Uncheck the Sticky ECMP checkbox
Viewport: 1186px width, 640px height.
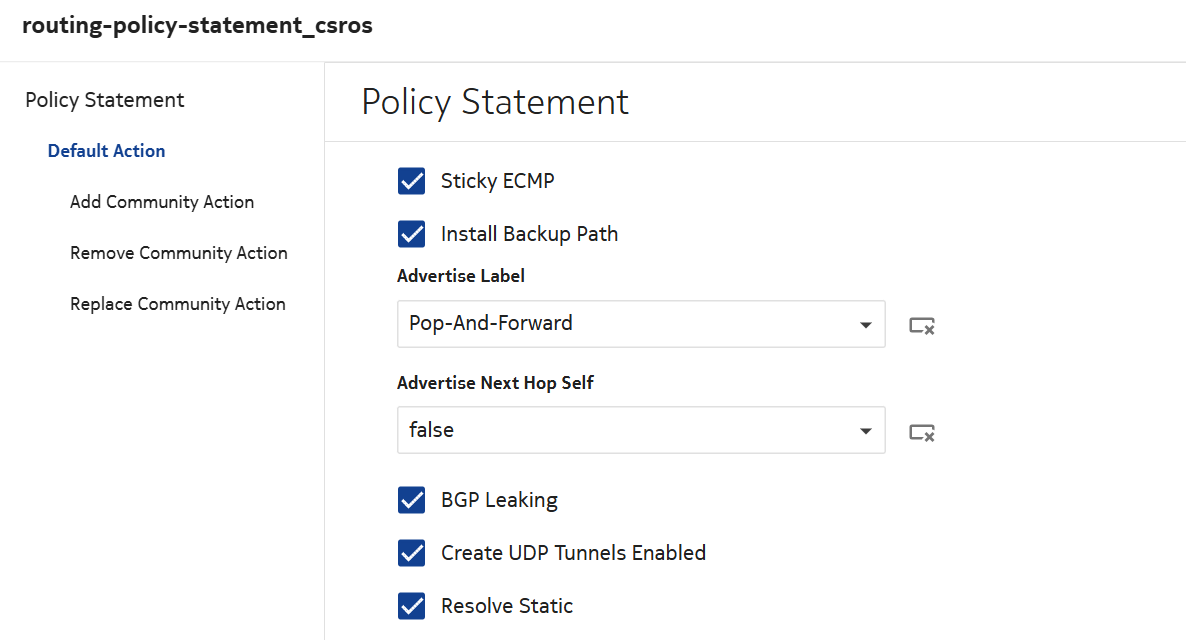coord(412,181)
